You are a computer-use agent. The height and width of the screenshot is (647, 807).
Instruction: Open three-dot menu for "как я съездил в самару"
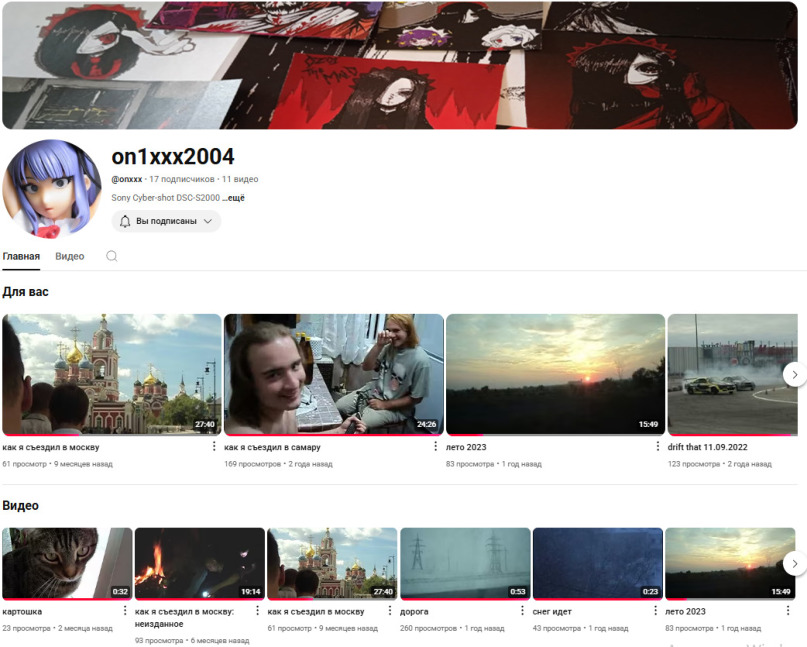(x=435, y=446)
